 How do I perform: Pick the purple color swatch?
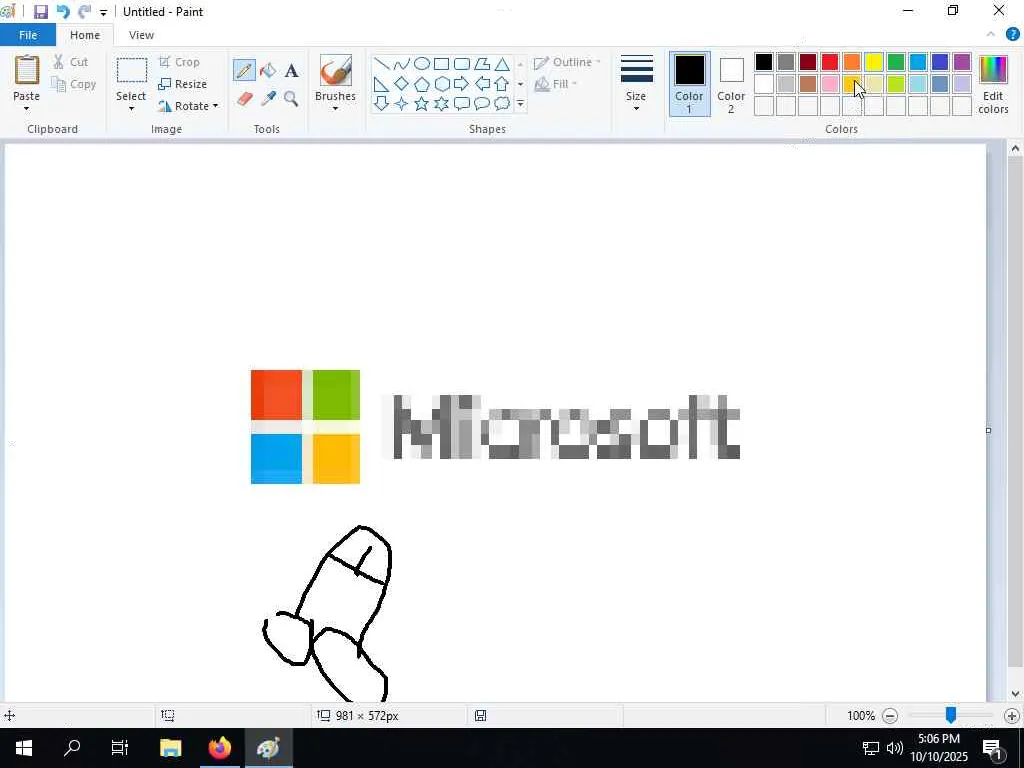962,62
